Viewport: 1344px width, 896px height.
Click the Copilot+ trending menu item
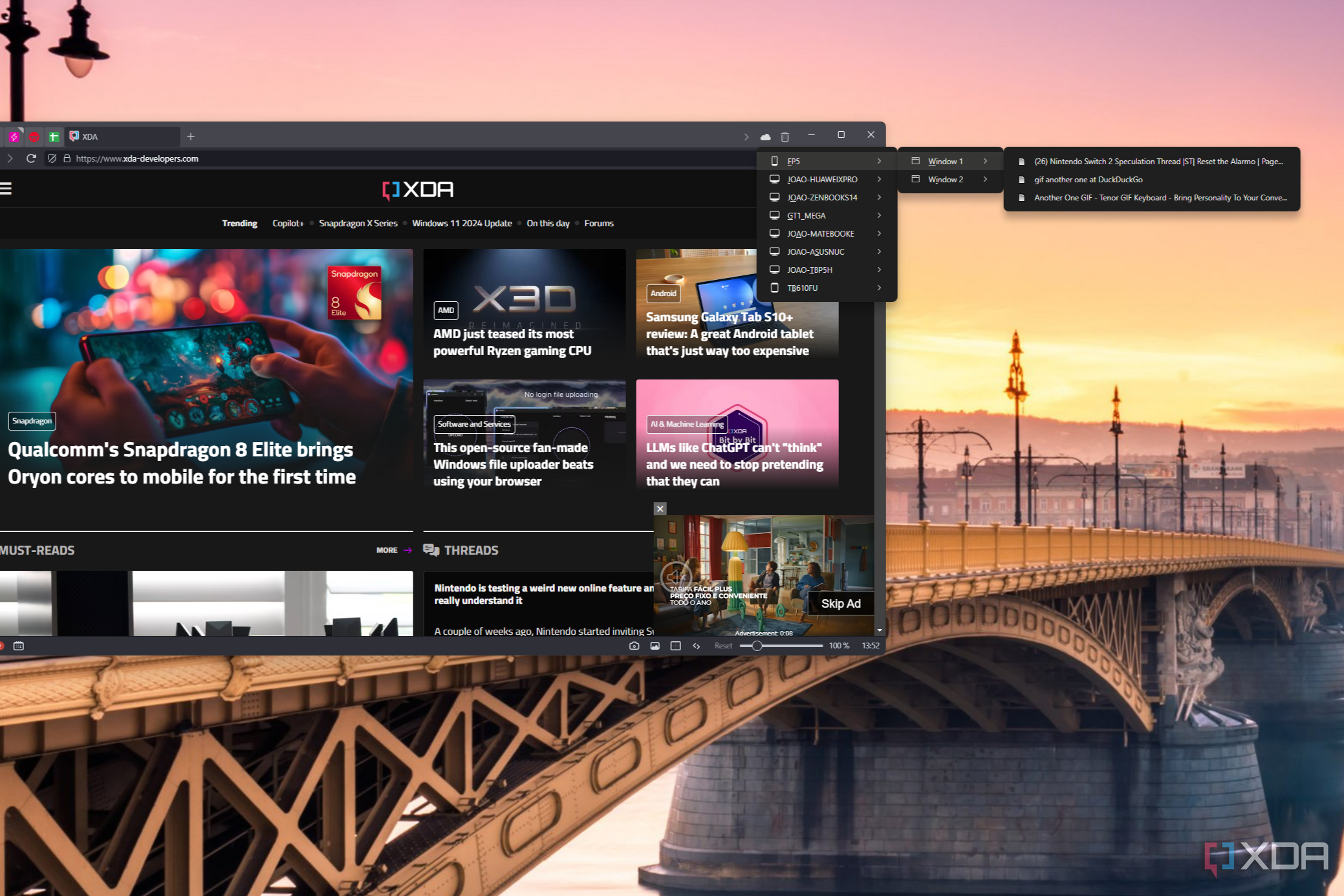[289, 223]
